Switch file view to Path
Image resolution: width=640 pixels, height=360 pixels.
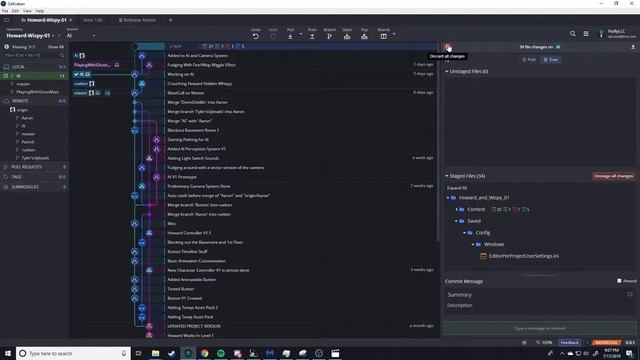pos(529,60)
